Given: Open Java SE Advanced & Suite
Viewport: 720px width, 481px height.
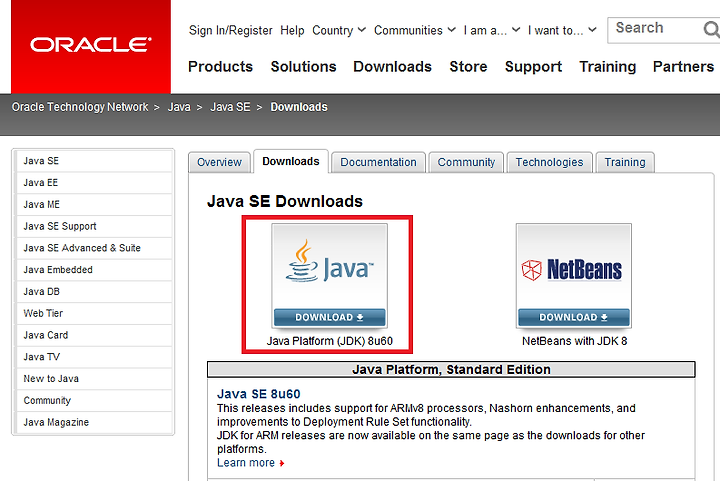Looking at the screenshot, I should [94, 248].
